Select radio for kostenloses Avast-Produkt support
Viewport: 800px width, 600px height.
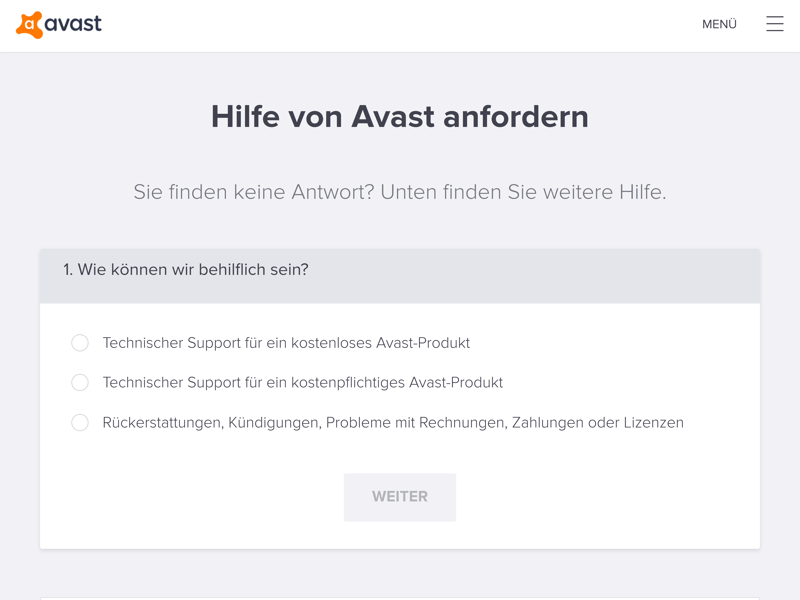(80, 343)
